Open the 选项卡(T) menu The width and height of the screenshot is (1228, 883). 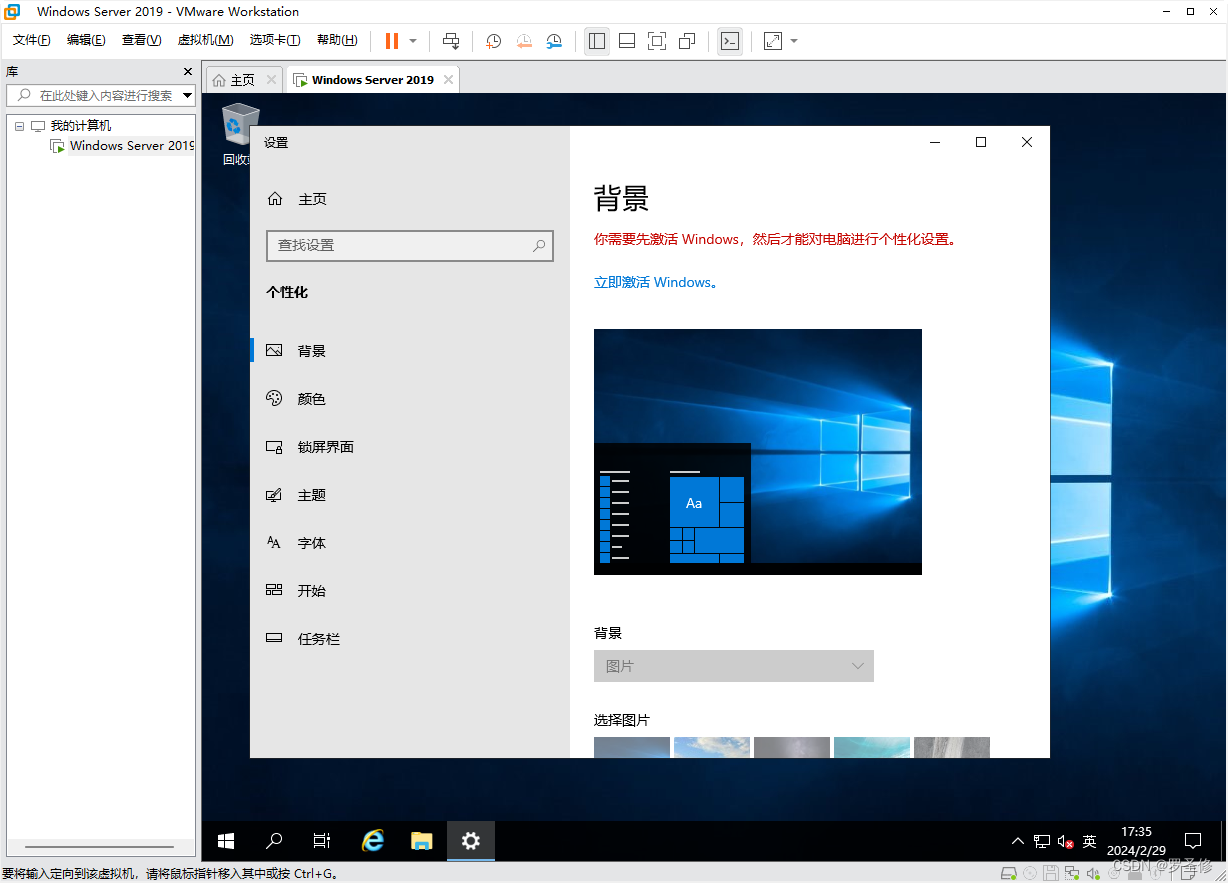point(275,40)
